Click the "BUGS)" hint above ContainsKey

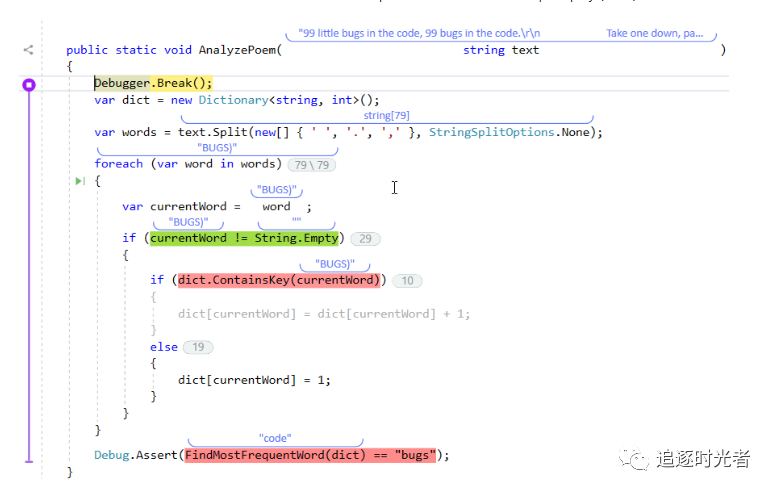[x=335, y=264]
